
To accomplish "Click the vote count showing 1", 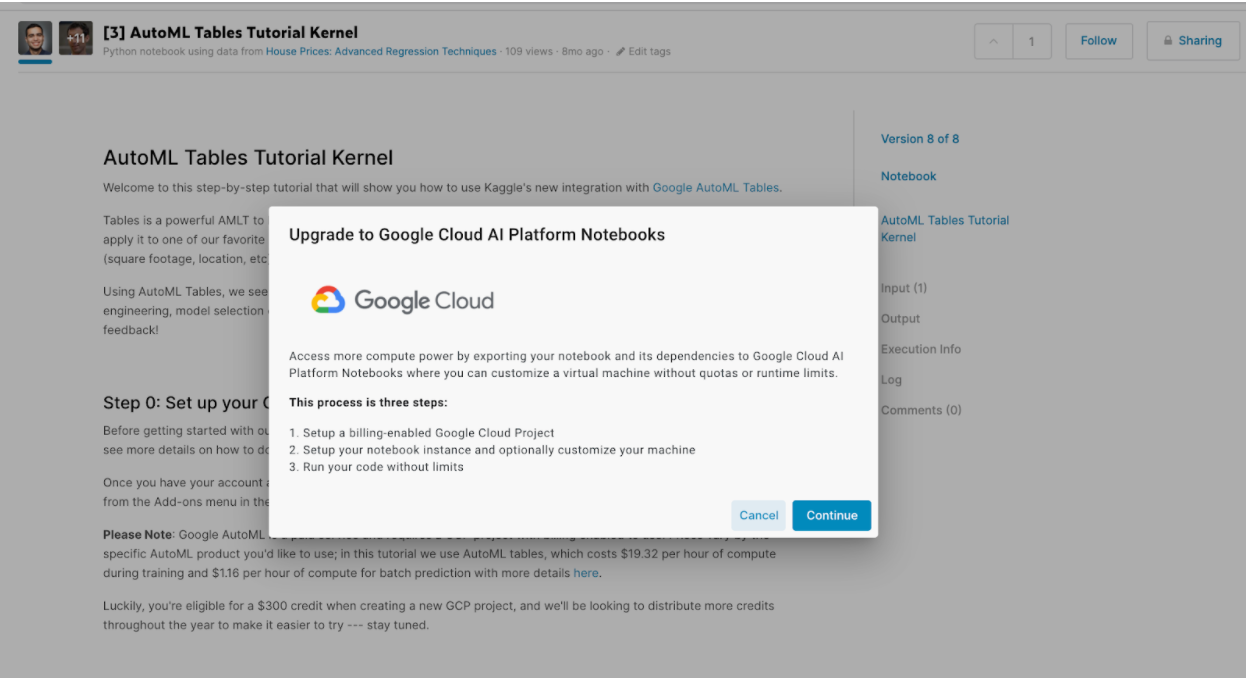I will tap(1031, 41).
